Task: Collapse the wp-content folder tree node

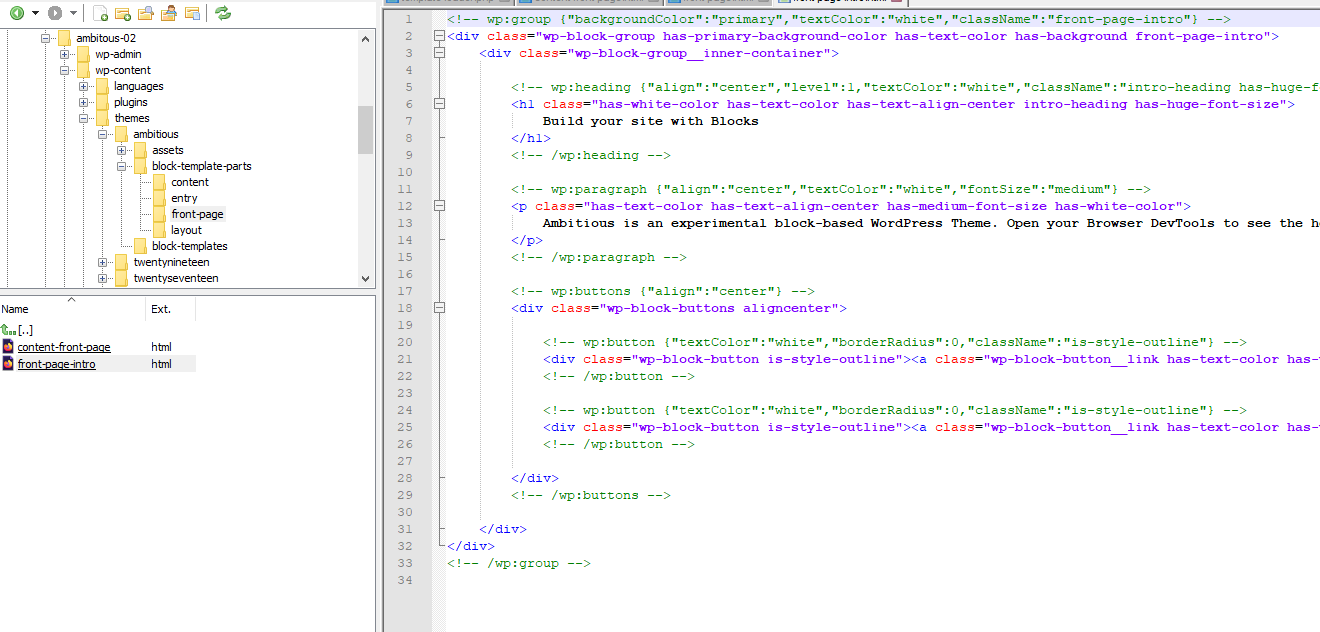Action: (65, 70)
